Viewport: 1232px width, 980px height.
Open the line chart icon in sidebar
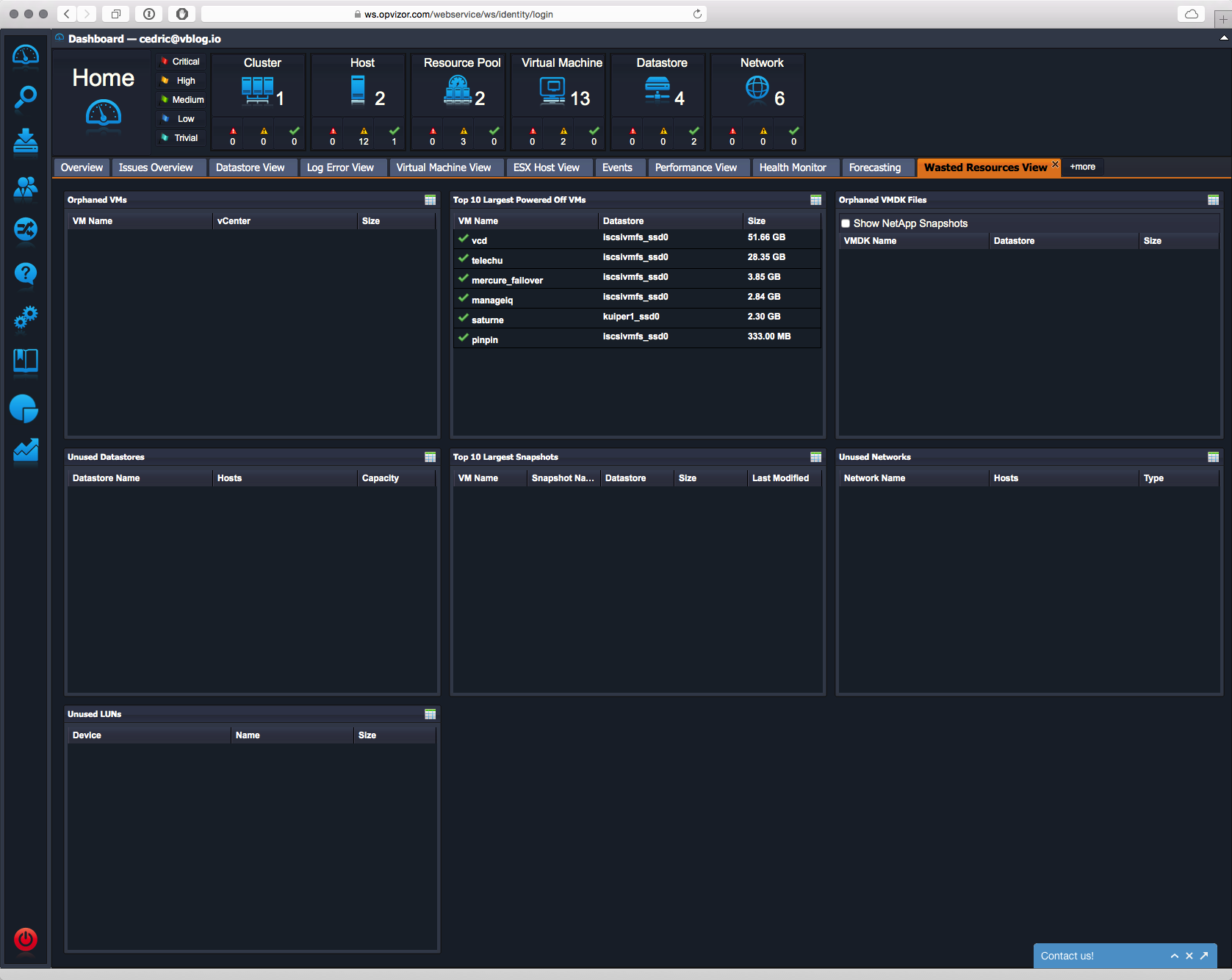(26, 450)
